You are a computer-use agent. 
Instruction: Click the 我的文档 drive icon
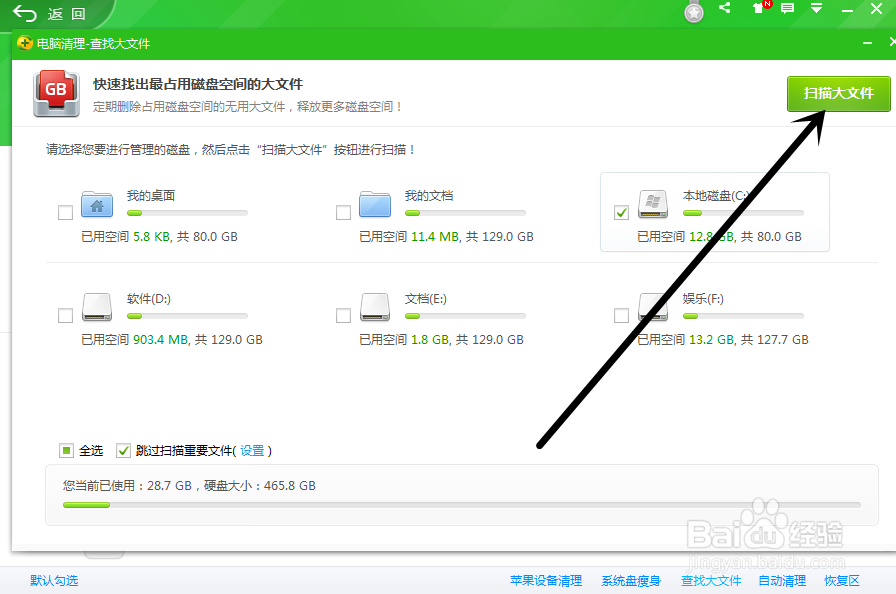click(375, 204)
